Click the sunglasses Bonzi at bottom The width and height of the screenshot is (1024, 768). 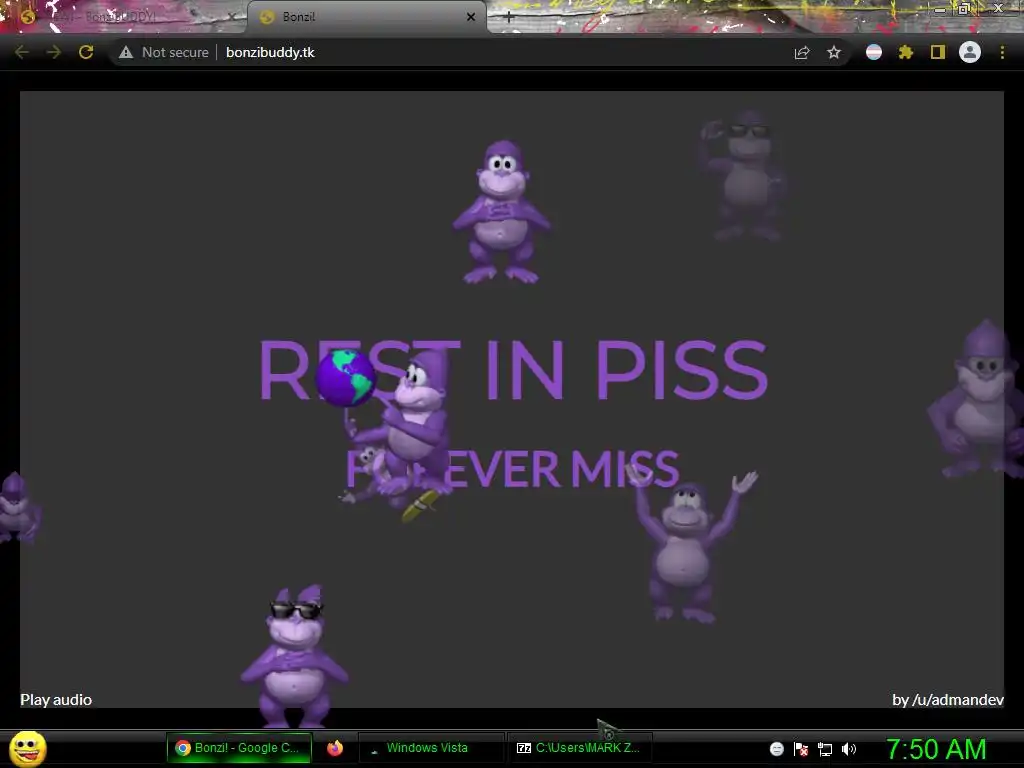pos(294,656)
